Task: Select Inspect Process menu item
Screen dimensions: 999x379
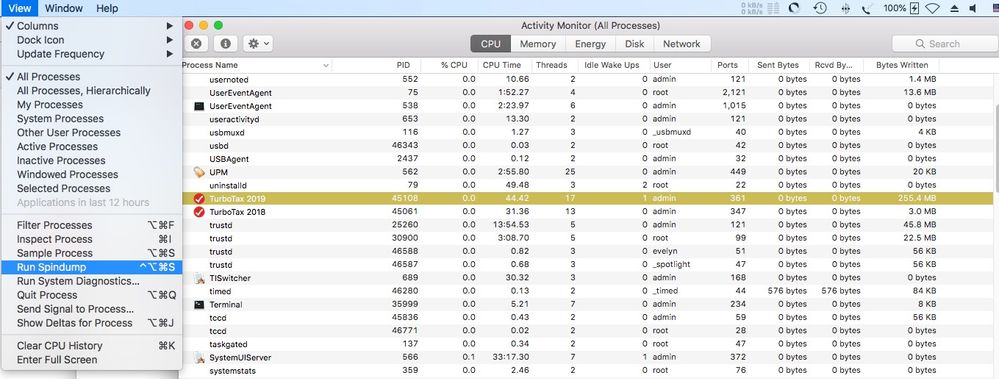Action: tap(91, 240)
